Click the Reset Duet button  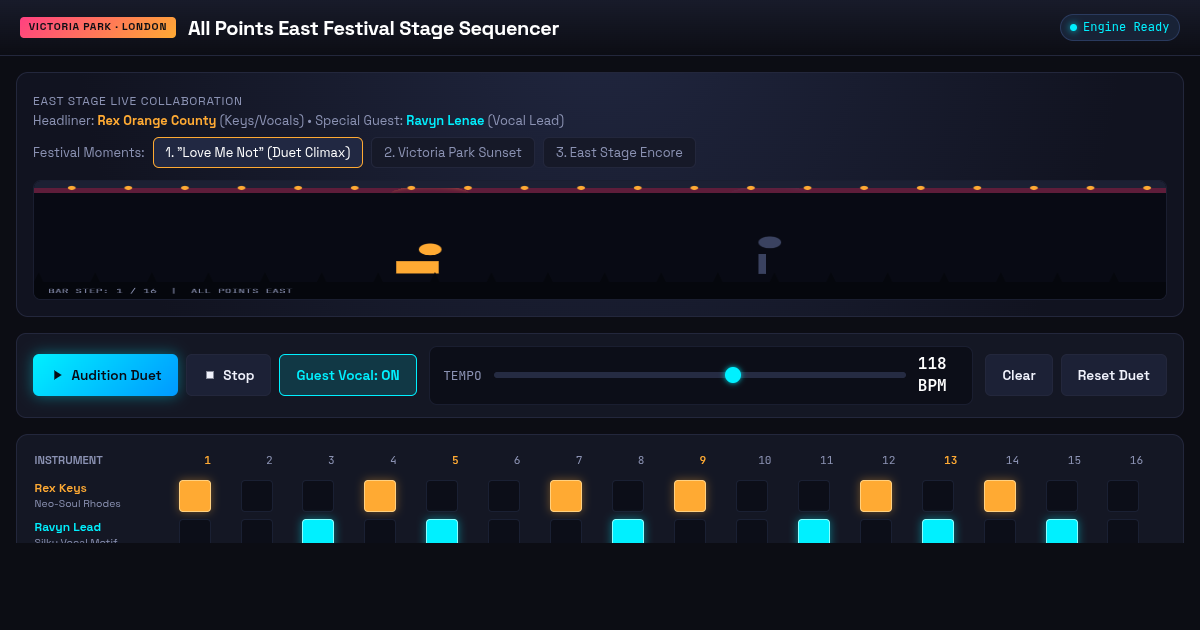[1114, 375]
